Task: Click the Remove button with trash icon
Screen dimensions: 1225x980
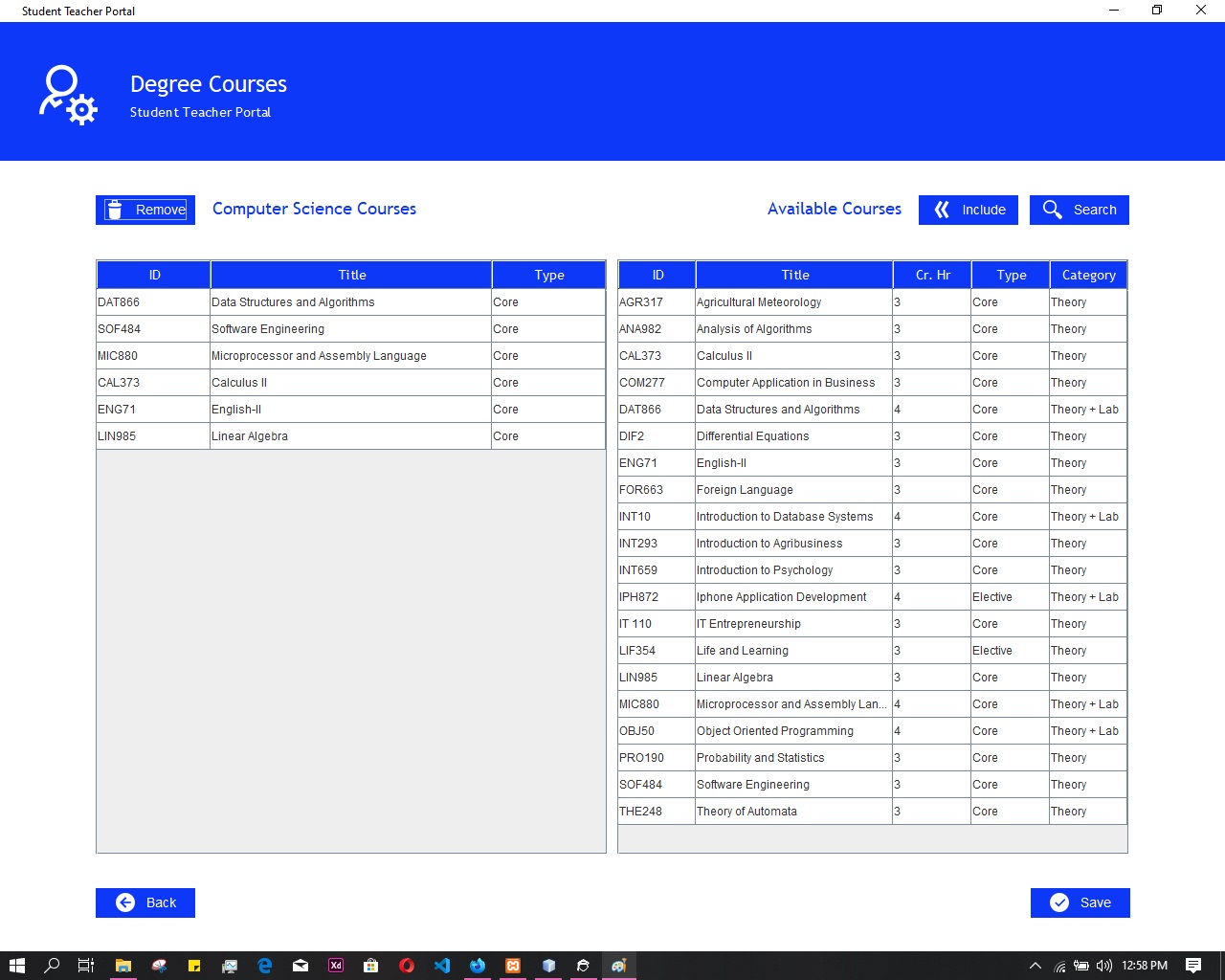Action: [145, 210]
